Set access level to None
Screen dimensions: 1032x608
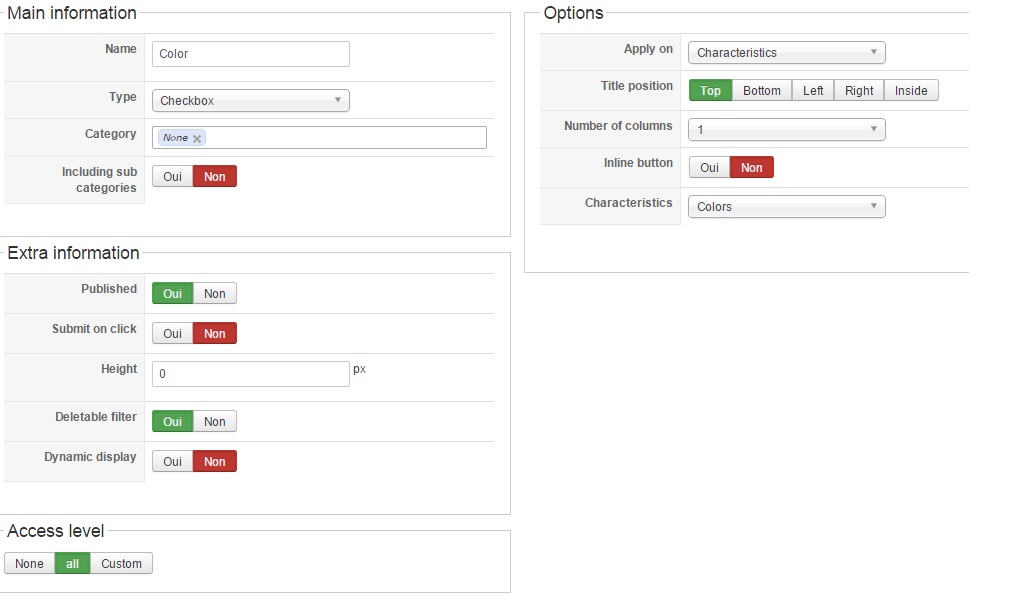pos(29,564)
